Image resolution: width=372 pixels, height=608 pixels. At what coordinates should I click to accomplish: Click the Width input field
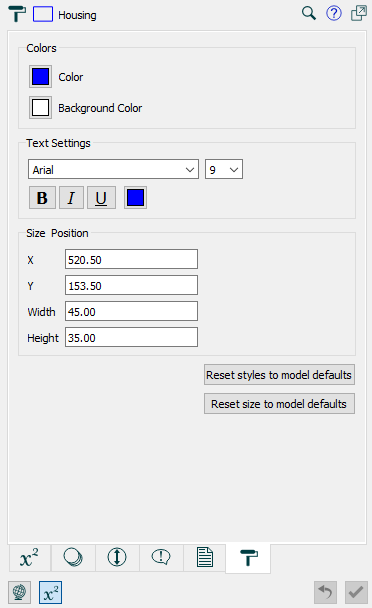[131, 311]
